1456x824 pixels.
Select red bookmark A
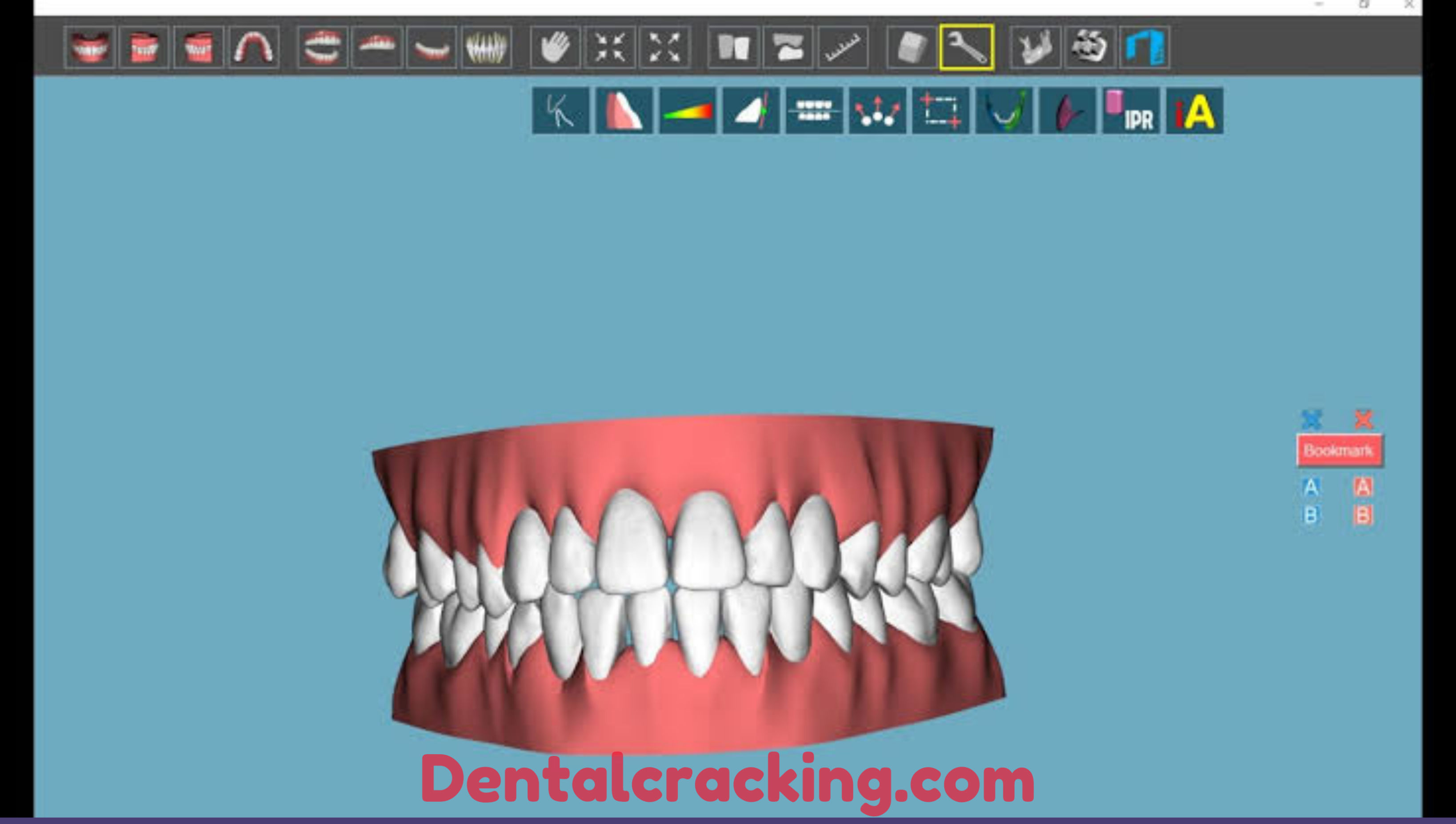[1363, 486]
